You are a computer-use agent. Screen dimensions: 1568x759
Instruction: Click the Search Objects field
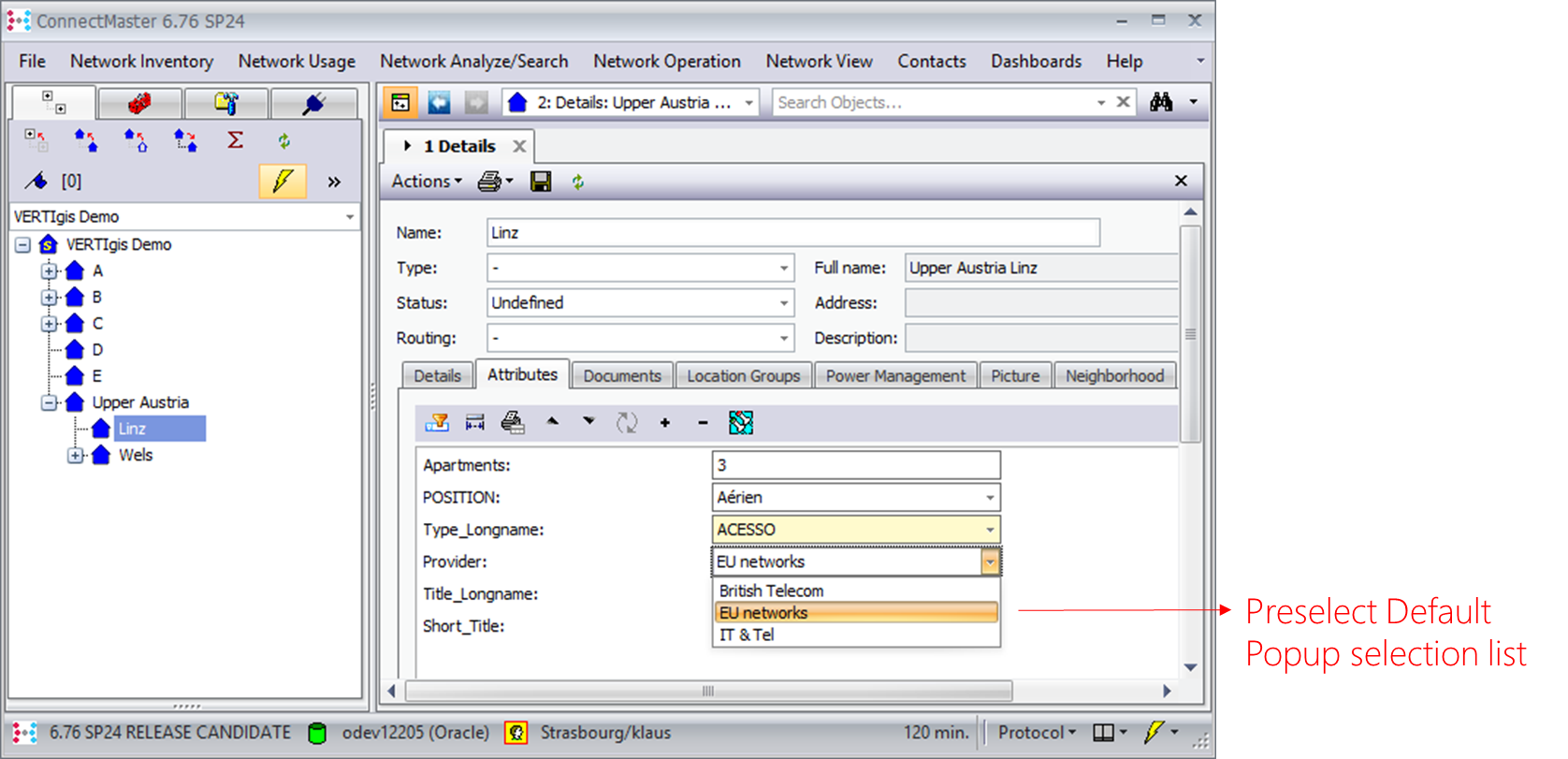936,103
